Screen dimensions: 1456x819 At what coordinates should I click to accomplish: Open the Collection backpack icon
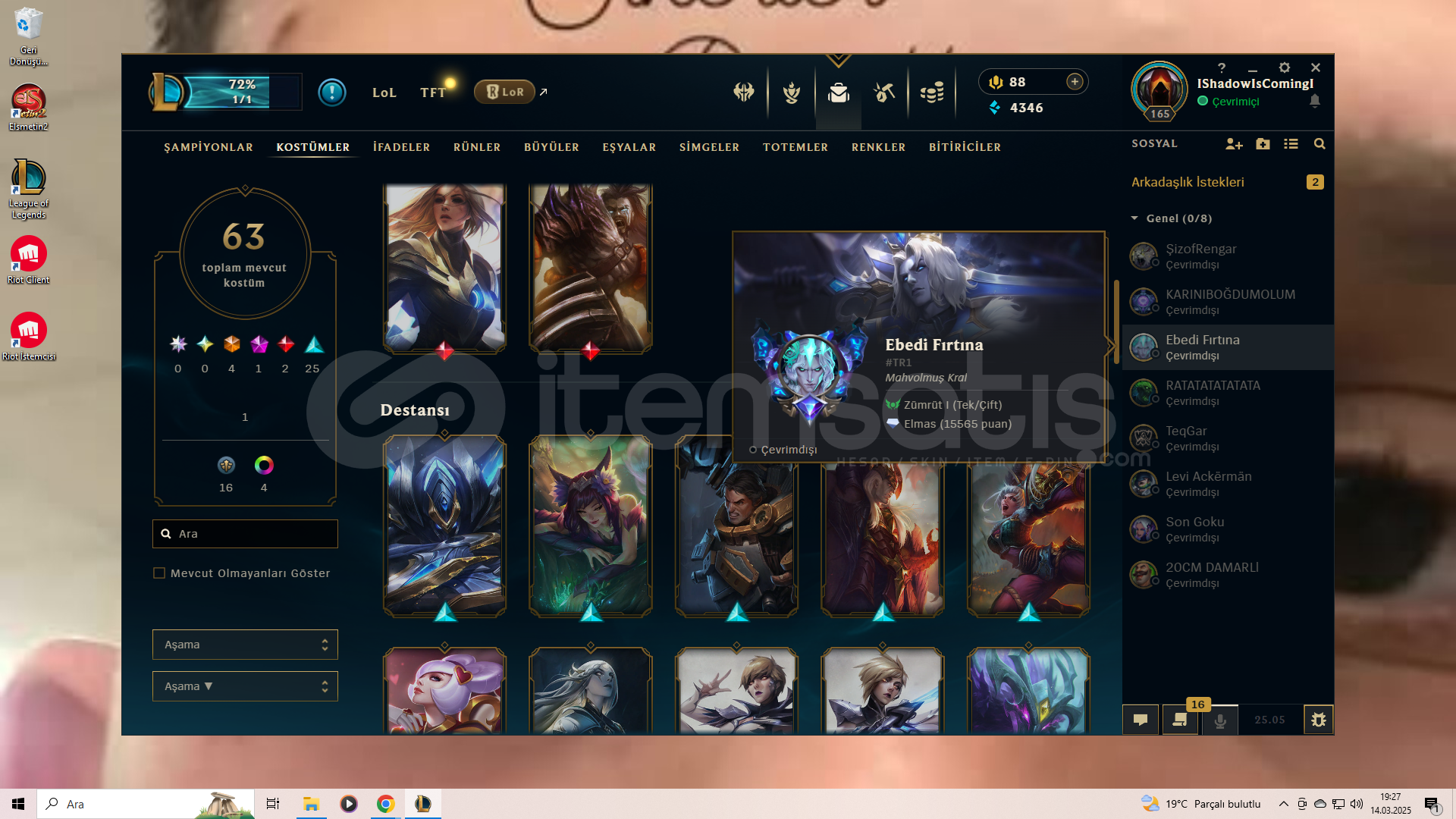tap(838, 93)
